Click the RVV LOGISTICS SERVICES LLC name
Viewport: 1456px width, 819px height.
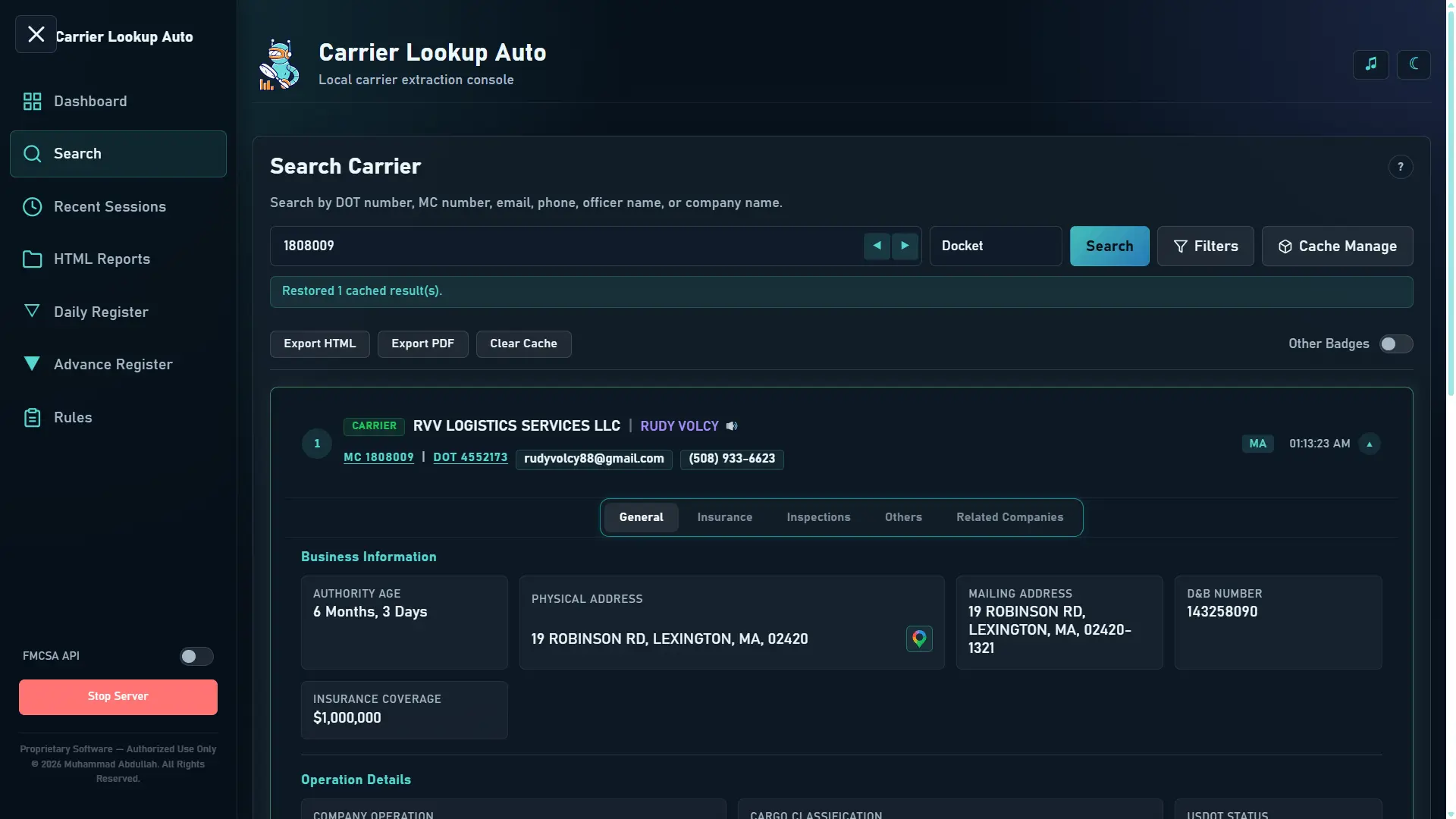pos(516,426)
